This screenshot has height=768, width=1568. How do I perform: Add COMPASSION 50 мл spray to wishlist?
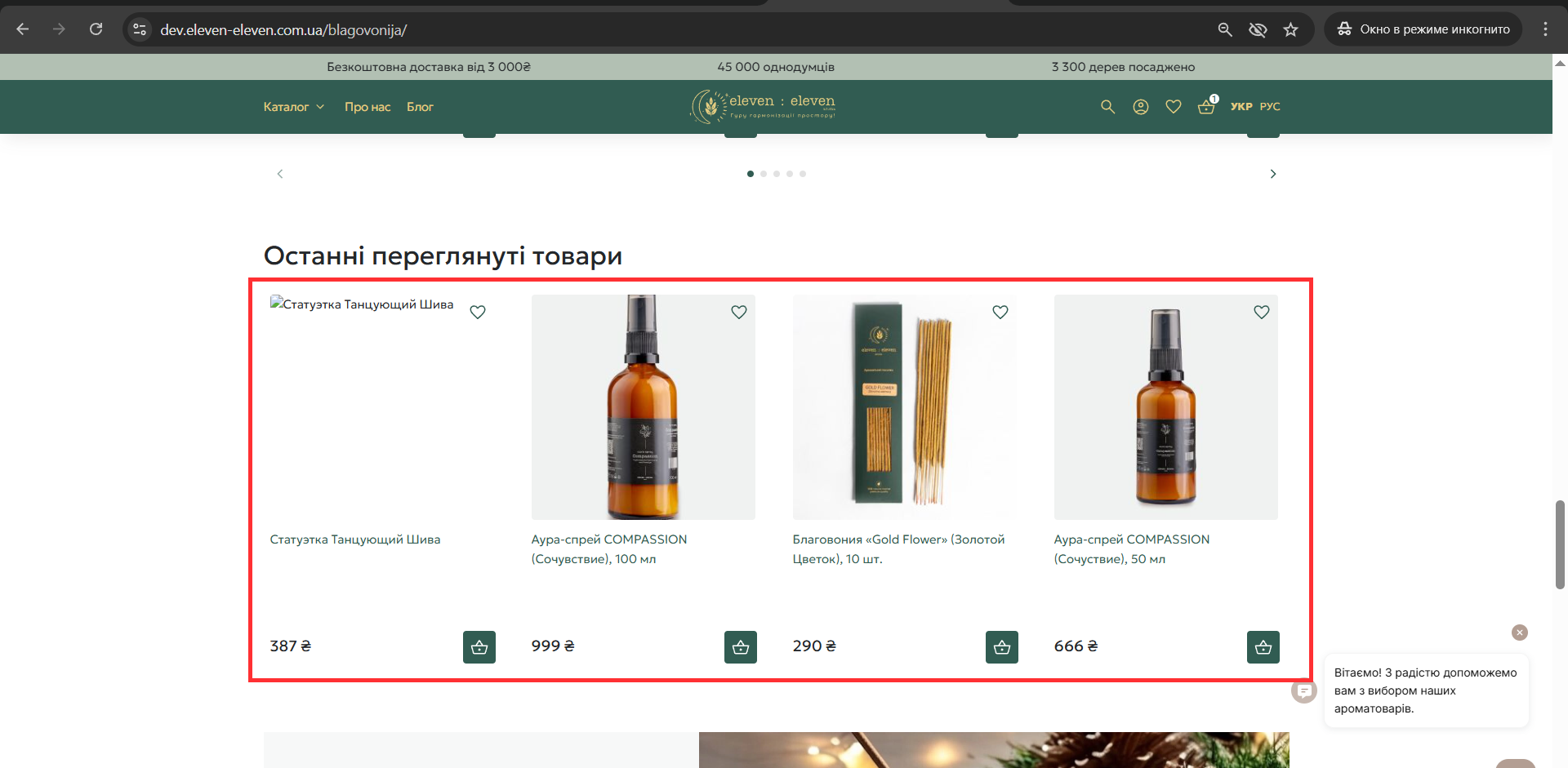[x=1262, y=312]
